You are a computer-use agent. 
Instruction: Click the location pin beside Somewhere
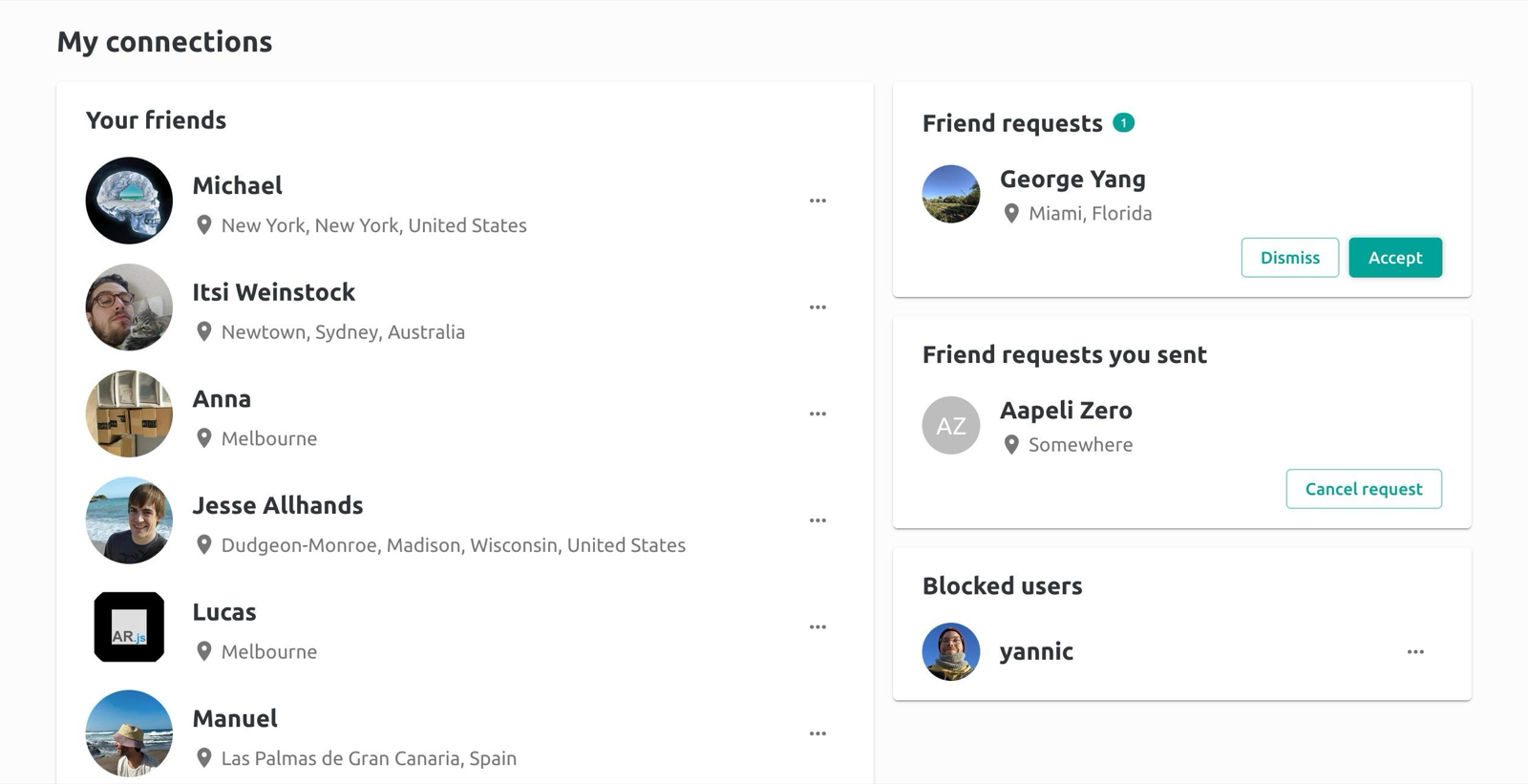pyautogui.click(x=1011, y=444)
